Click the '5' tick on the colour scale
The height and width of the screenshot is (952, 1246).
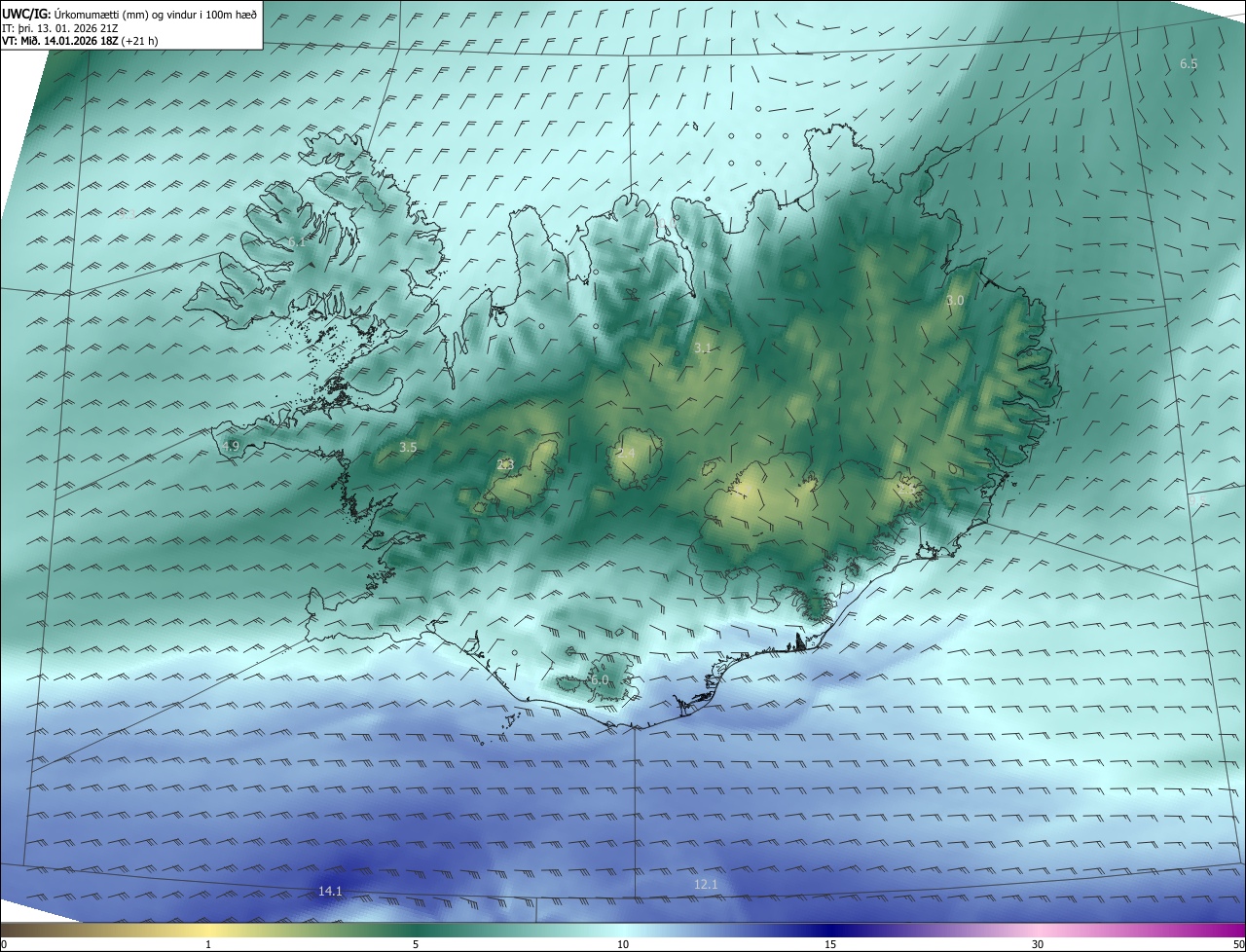pos(416,944)
